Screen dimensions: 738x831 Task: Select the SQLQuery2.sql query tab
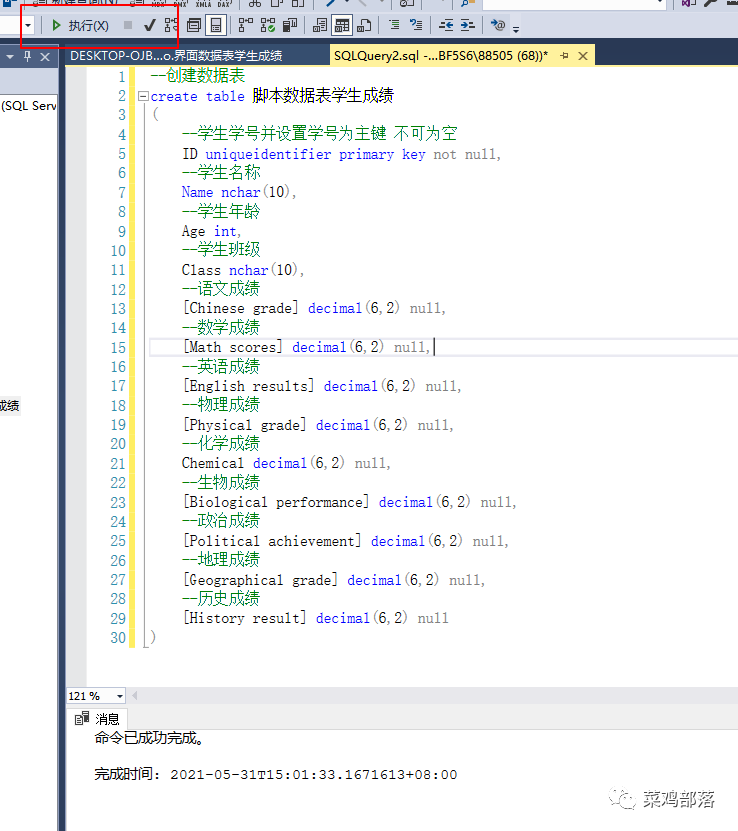click(x=441, y=56)
